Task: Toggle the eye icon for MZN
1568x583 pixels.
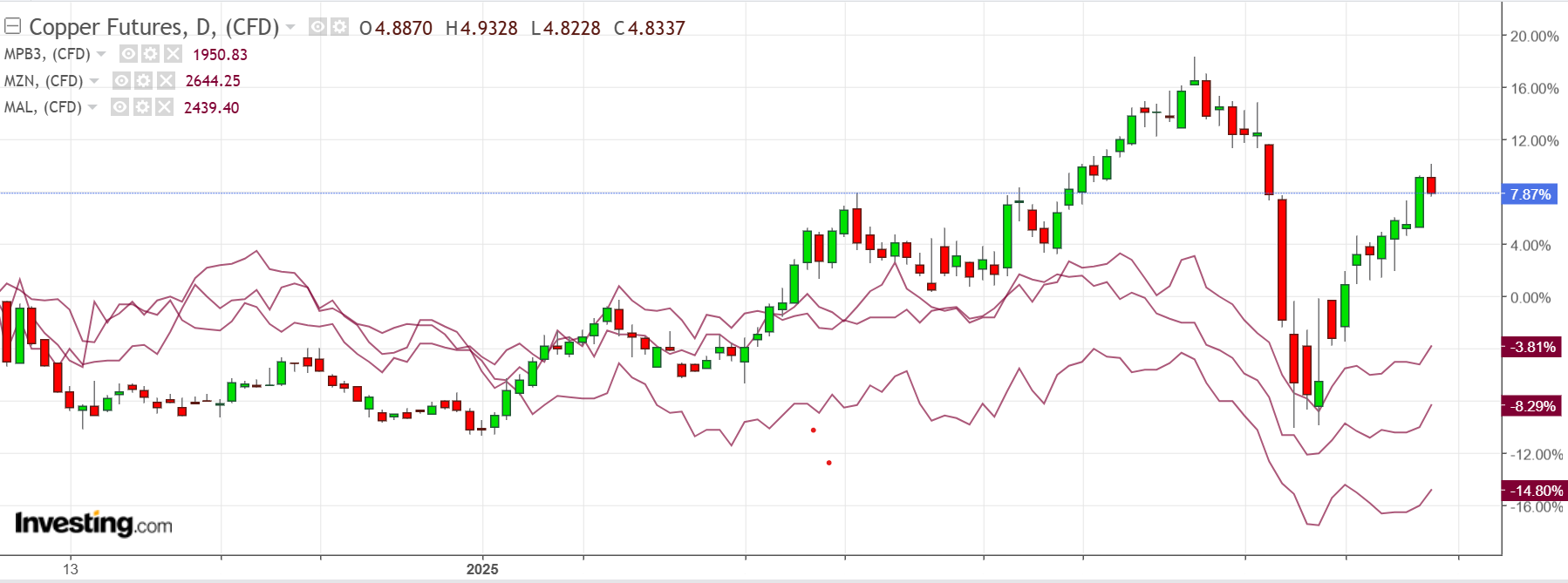Action: coord(121,81)
